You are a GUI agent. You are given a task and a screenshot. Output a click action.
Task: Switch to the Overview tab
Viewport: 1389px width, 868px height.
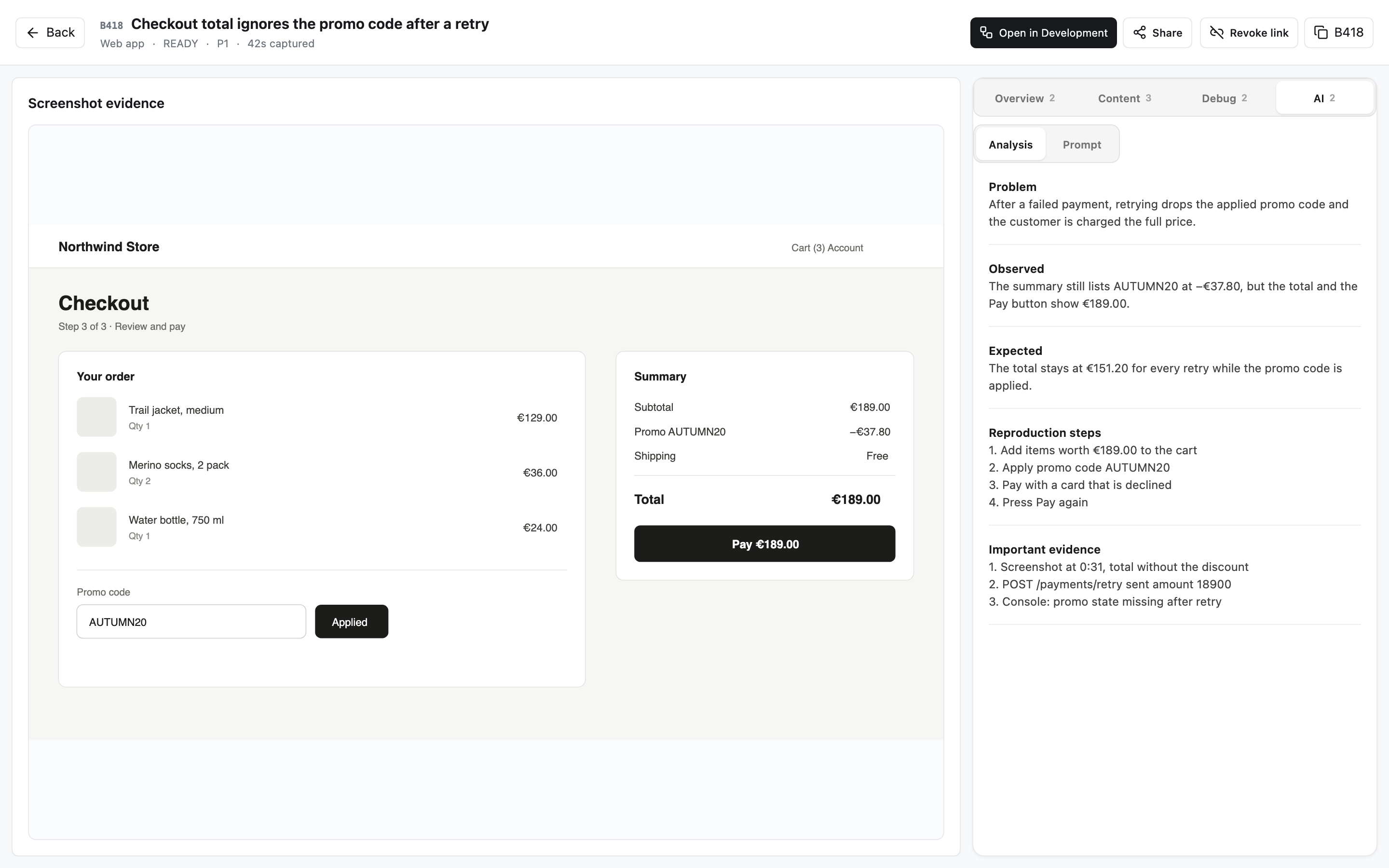(x=1024, y=98)
